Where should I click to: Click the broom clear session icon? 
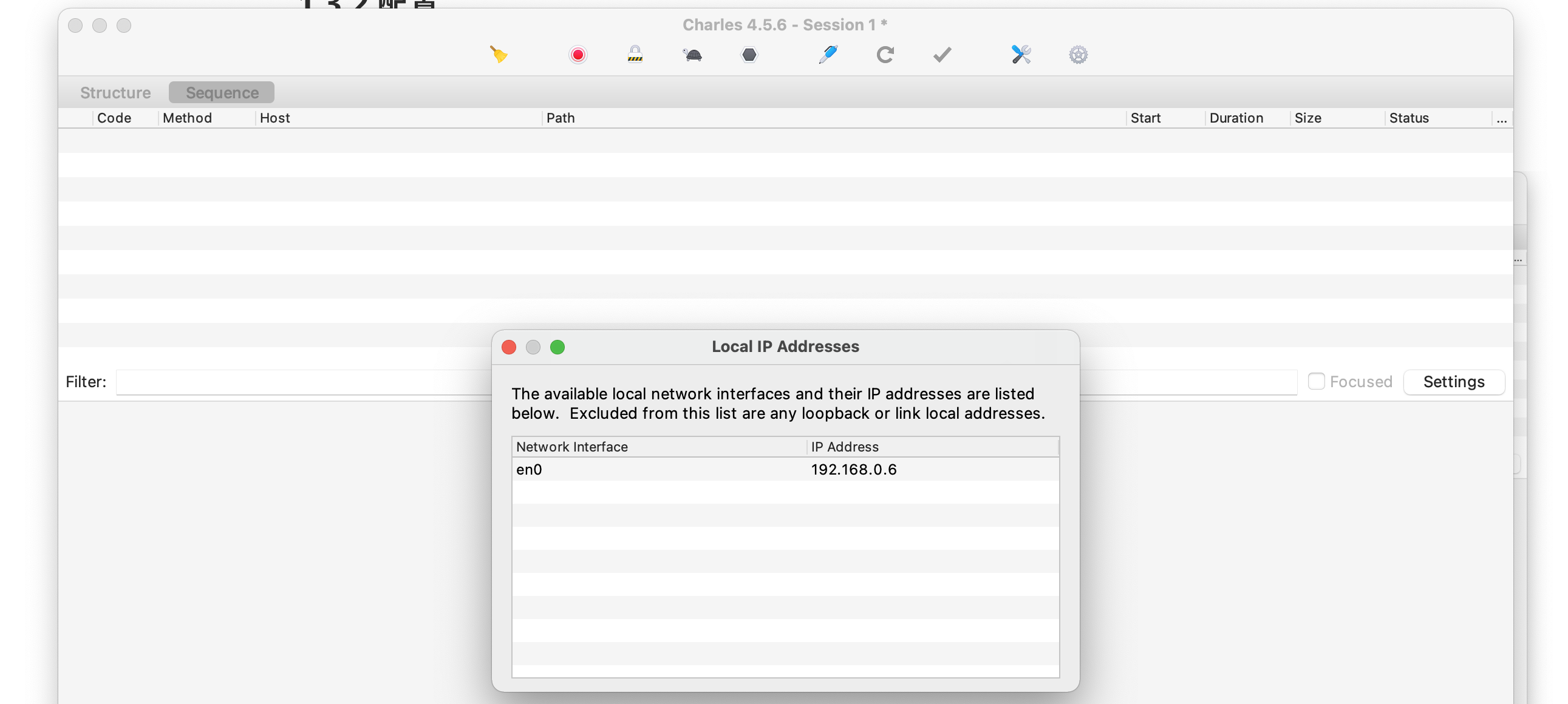tap(499, 55)
